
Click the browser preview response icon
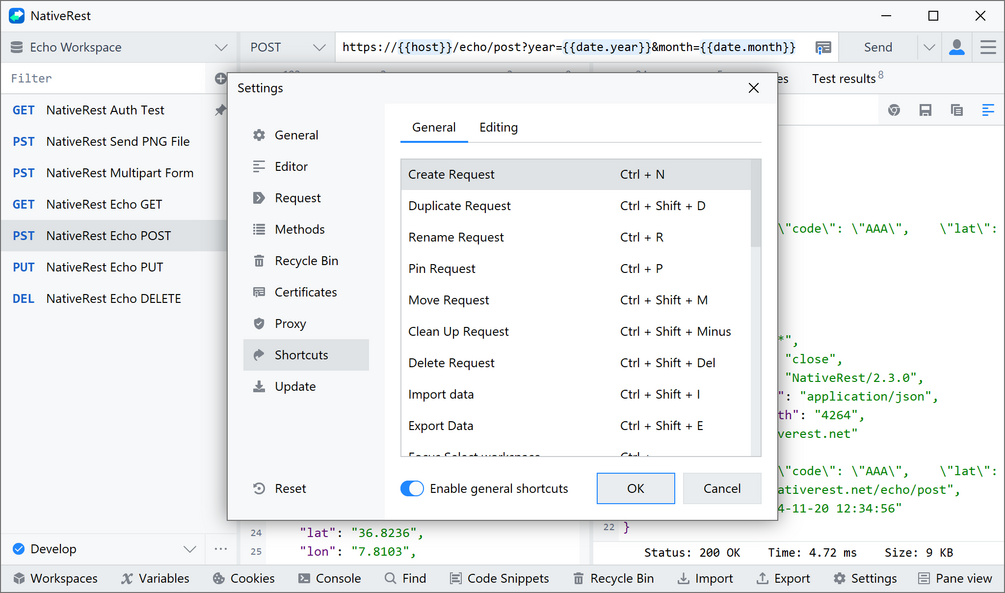tap(894, 110)
